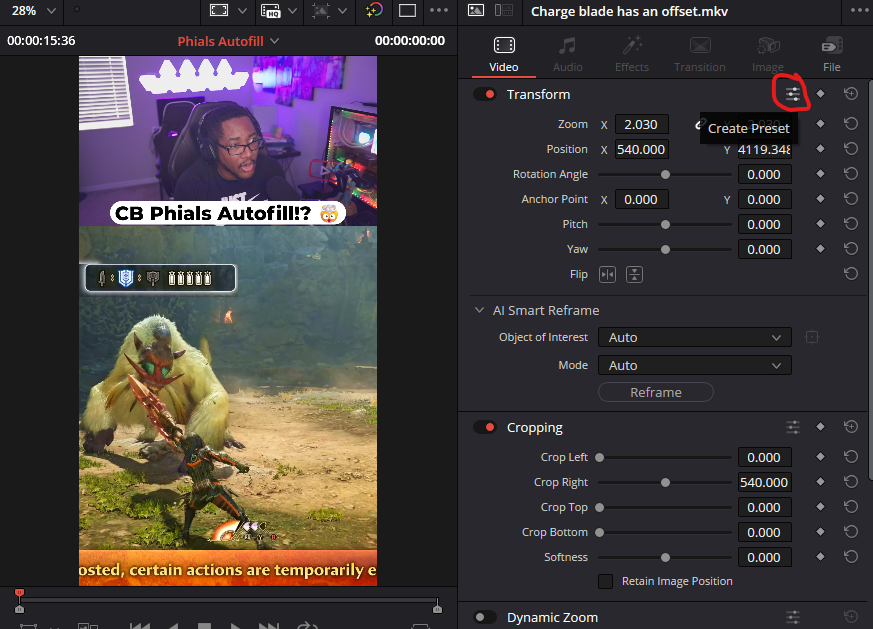
Task: Open the Dynamic Zoom preset options icon
Action: pos(793,617)
